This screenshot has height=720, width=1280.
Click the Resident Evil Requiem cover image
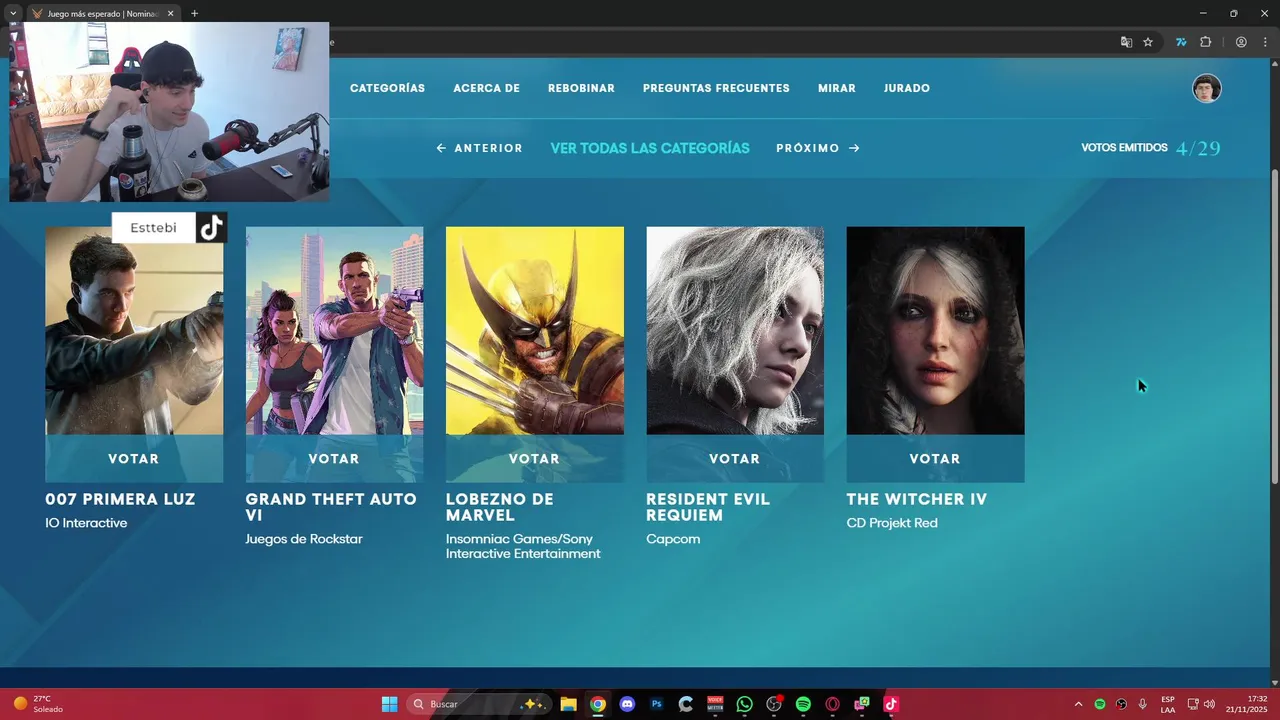[x=735, y=331]
